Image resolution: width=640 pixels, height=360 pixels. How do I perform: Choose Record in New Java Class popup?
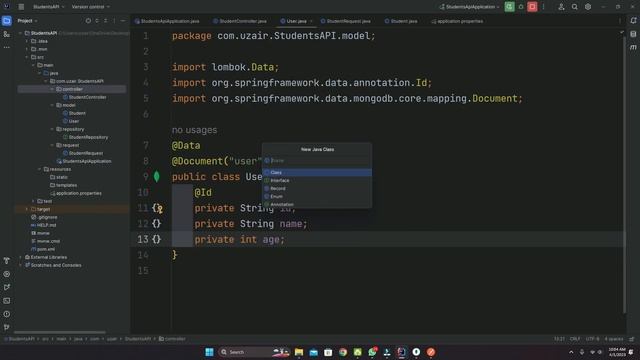pyautogui.click(x=317, y=189)
